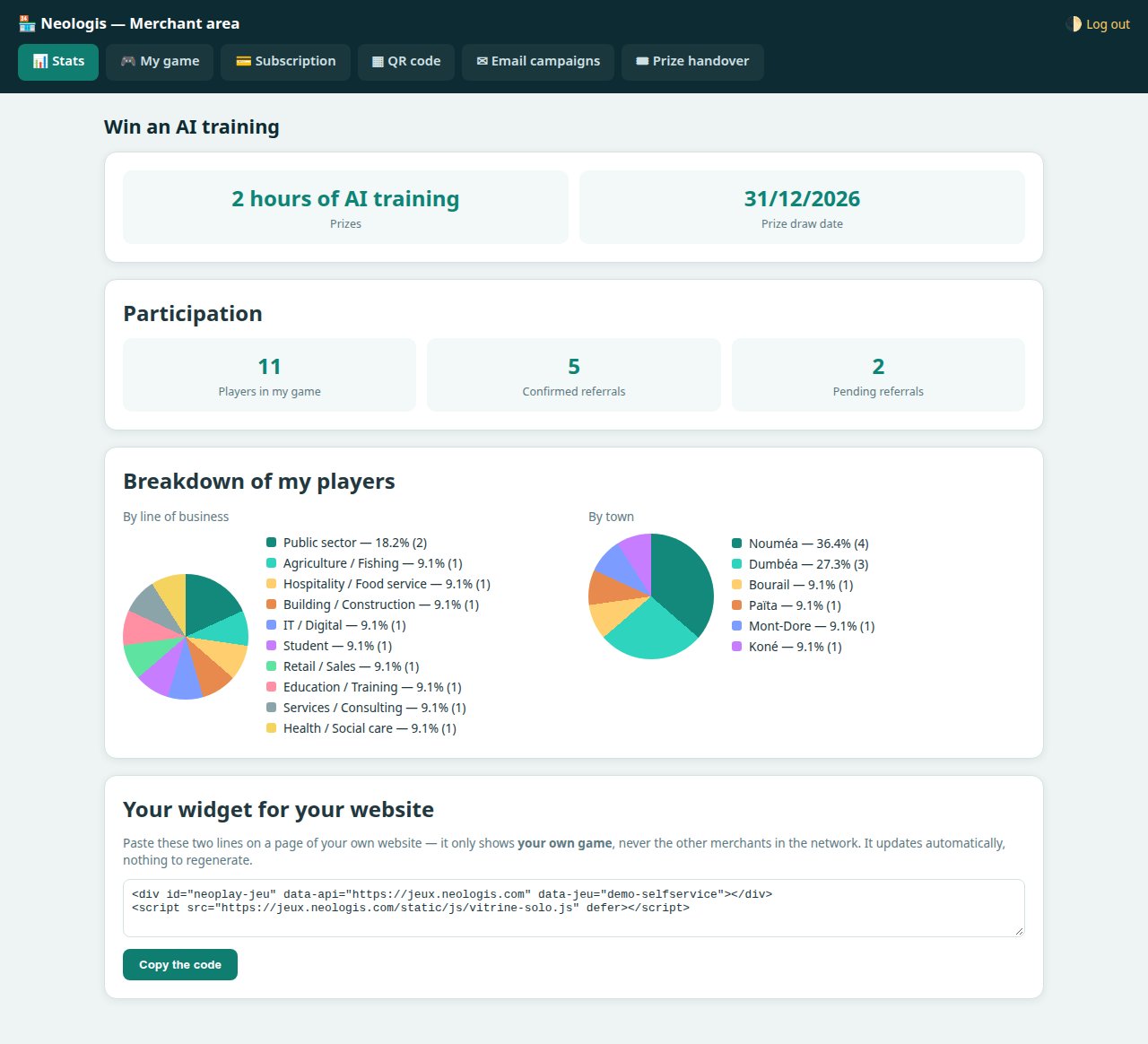Log out of the merchant area
The image size is (1148, 1044).
click(x=1108, y=24)
